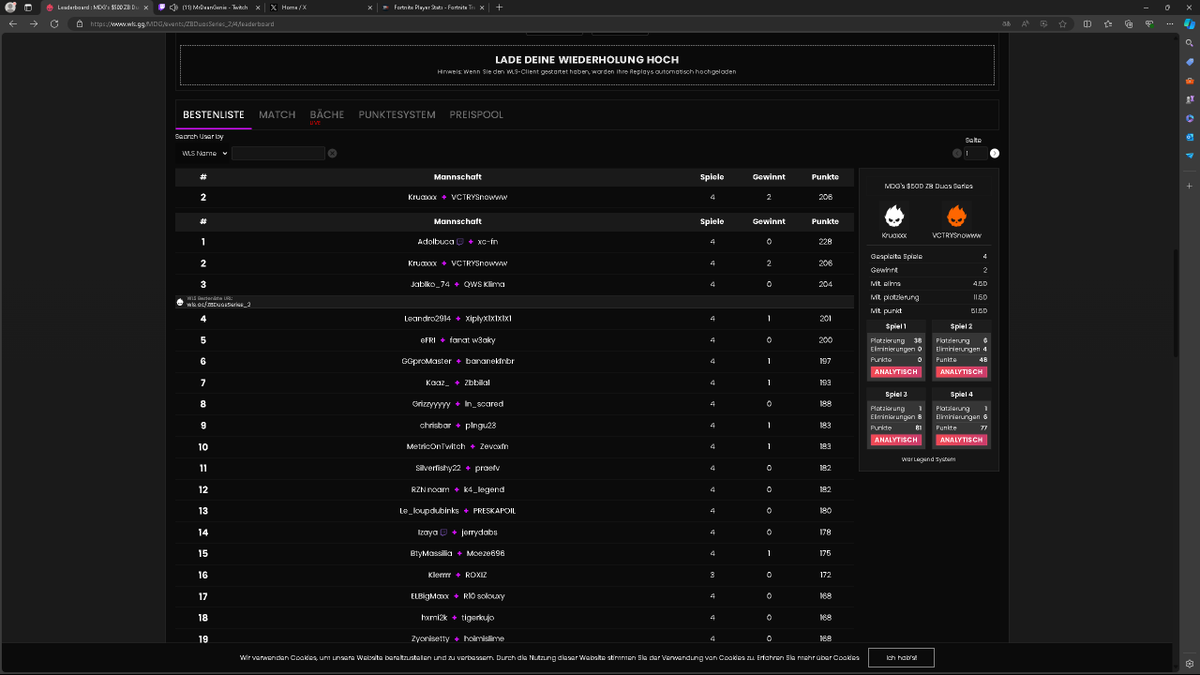Image resolution: width=1200 pixels, height=675 pixels.
Task: Open the BÄCHE live tab
Action: click(x=327, y=115)
